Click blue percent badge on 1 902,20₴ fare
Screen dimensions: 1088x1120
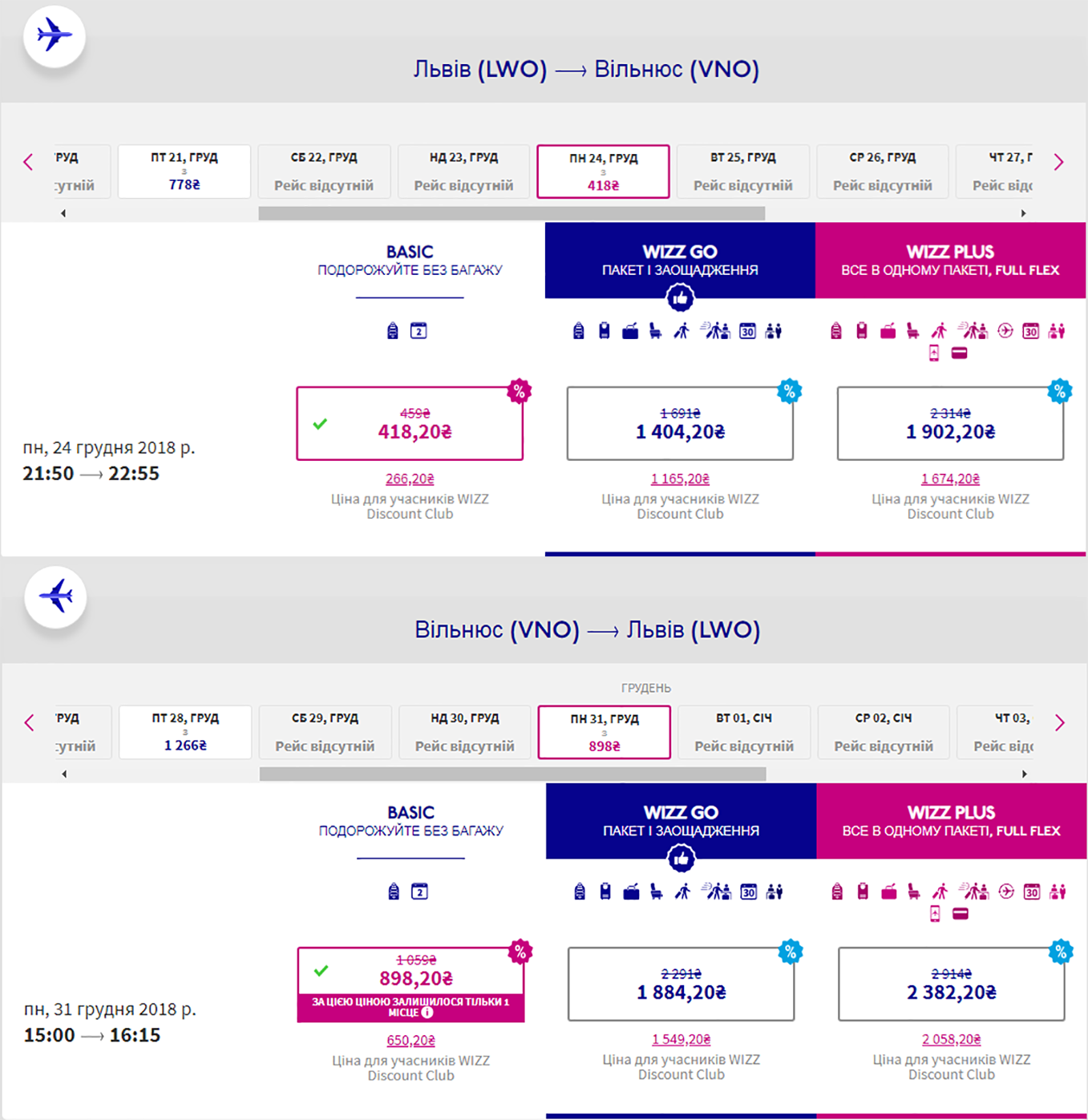tap(1060, 391)
